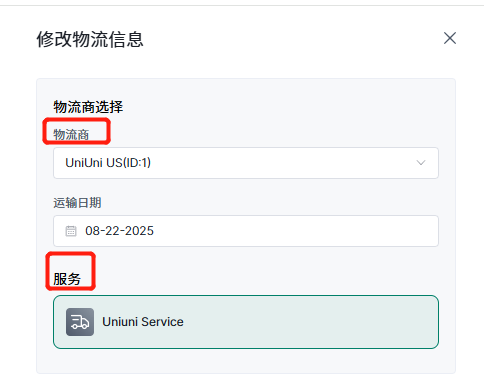
Task: Expand the chevron arrow of 物流商 dropdown
Action: tap(421, 163)
